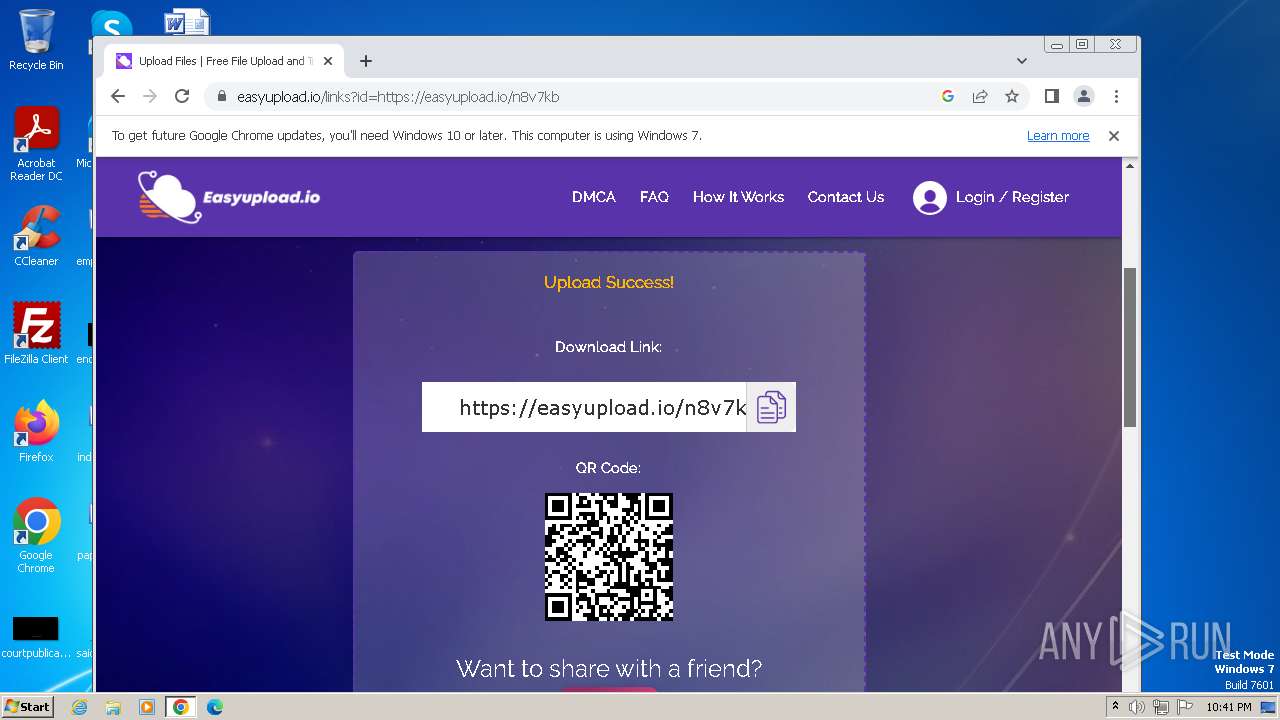Image resolution: width=1280 pixels, height=720 pixels.
Task: Close the Upload Files tab
Action: 328,61
